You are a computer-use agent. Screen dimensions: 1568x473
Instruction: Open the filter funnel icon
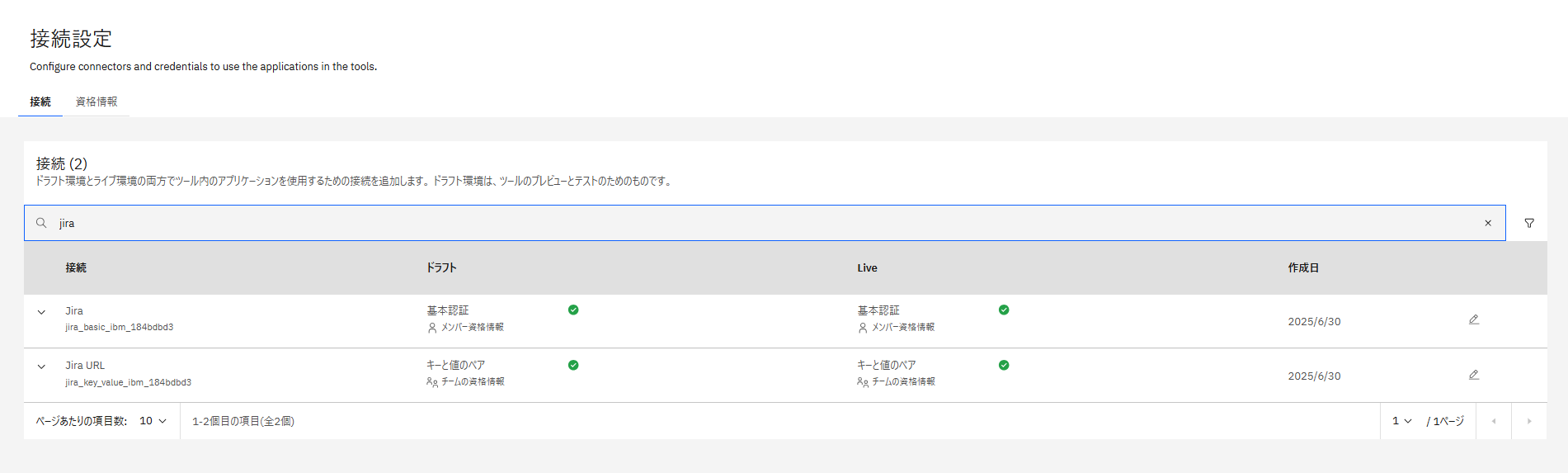[1529, 223]
